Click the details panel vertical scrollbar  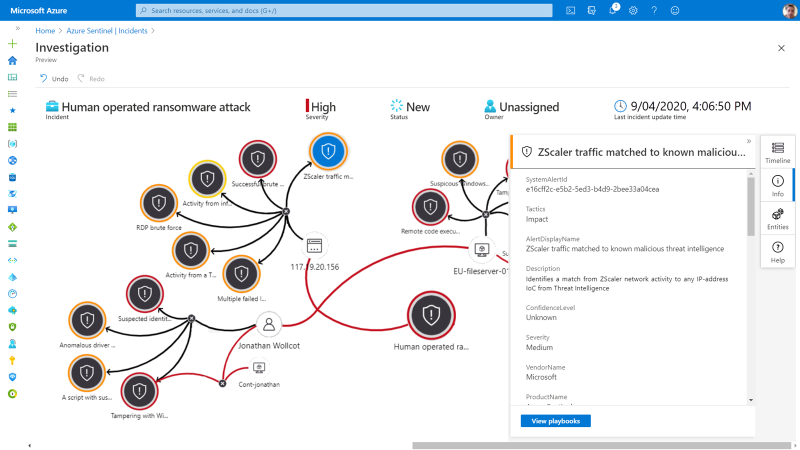(x=751, y=280)
